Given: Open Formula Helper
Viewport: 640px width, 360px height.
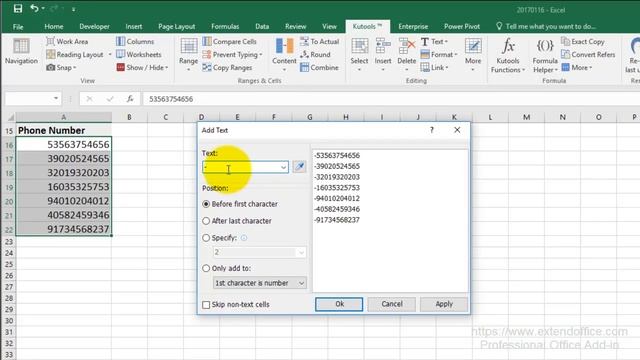Looking at the screenshot, I should coord(545,56).
